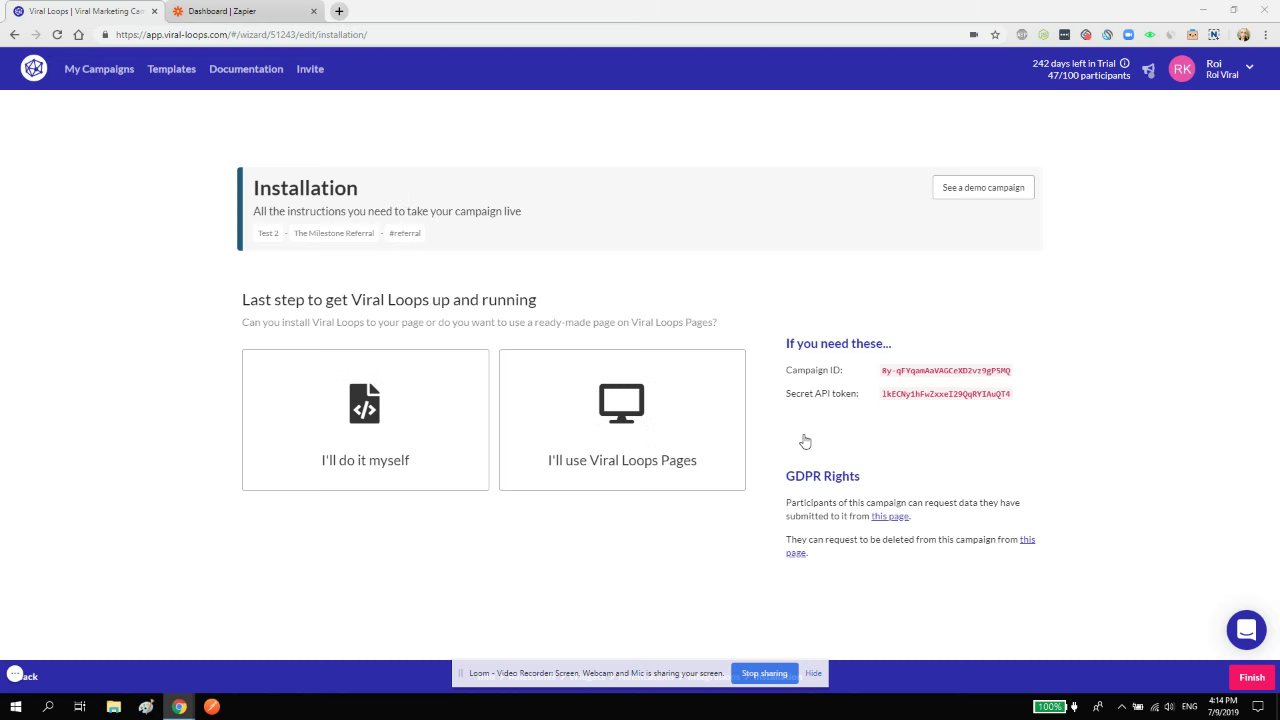
Task: Open a new browser tab
Action: coord(339,11)
